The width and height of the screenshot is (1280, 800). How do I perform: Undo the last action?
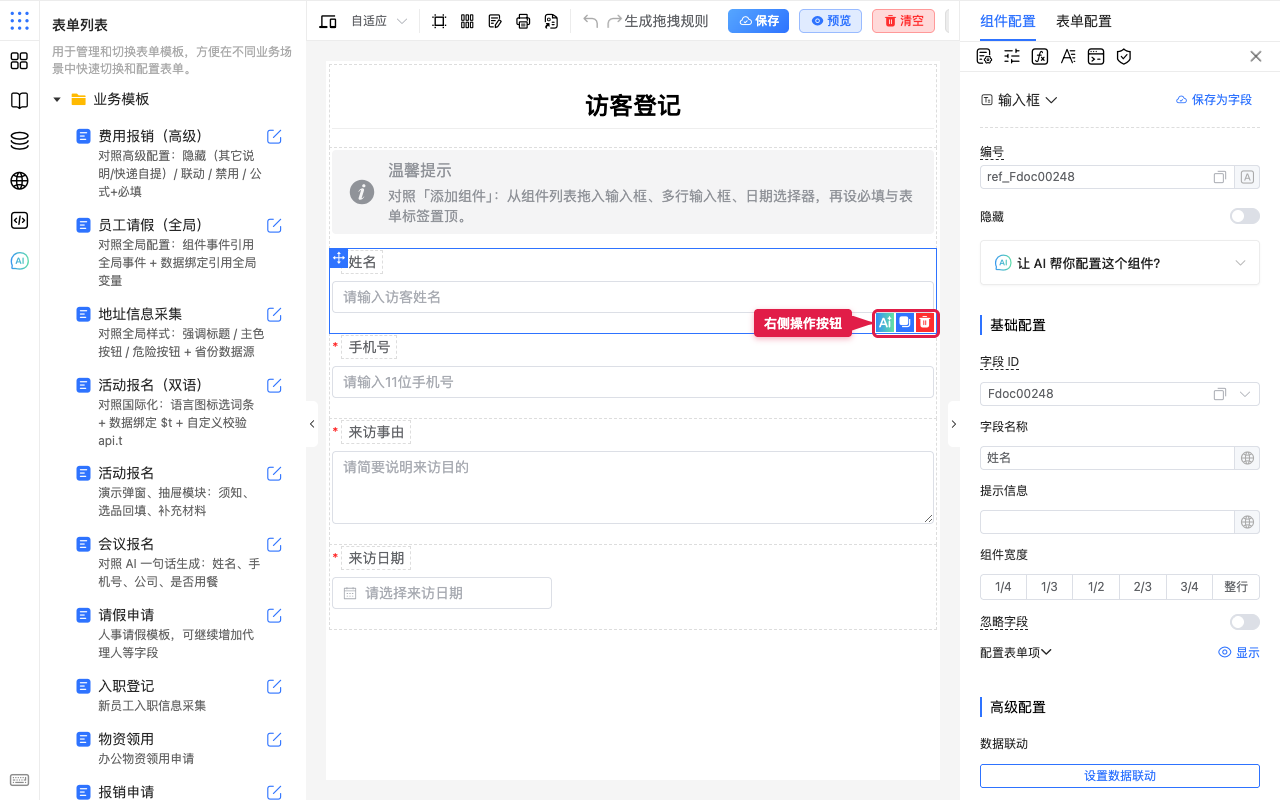(x=591, y=21)
